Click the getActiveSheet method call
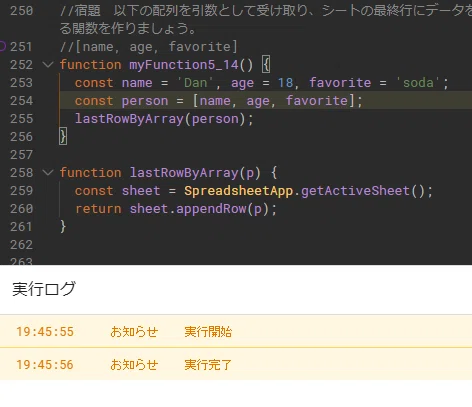This screenshot has height=407, width=472. 356,191
